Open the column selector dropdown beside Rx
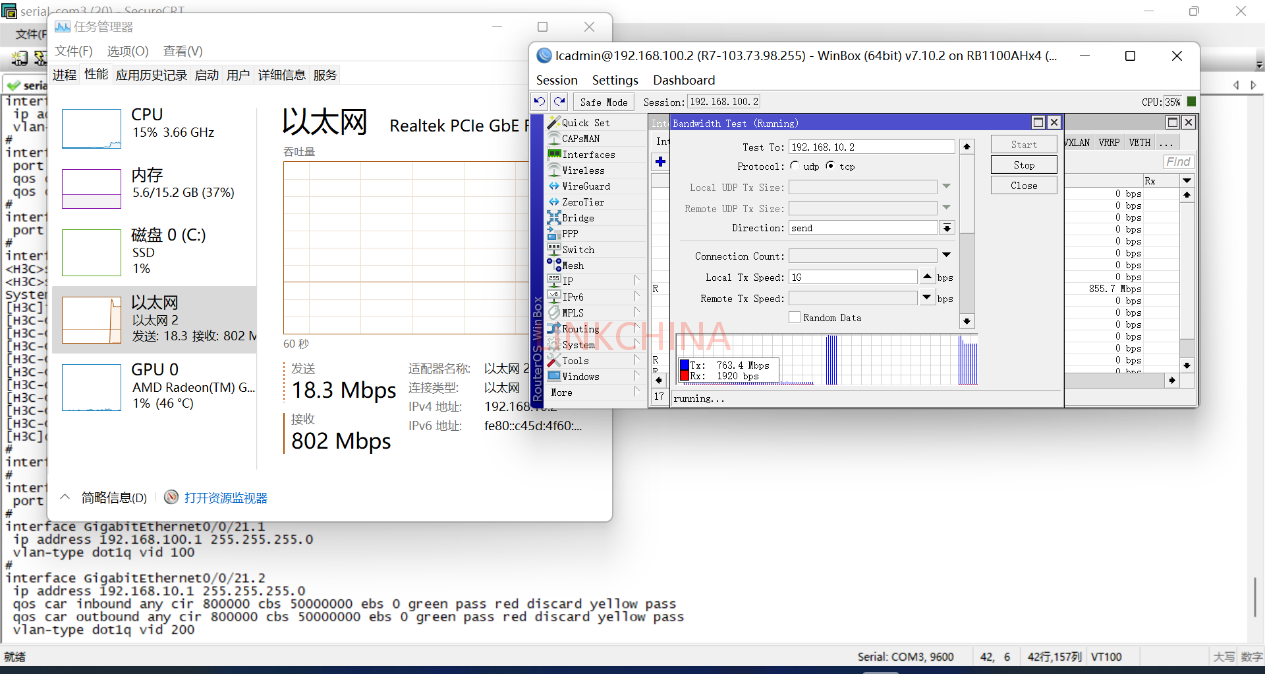 click(x=1187, y=181)
